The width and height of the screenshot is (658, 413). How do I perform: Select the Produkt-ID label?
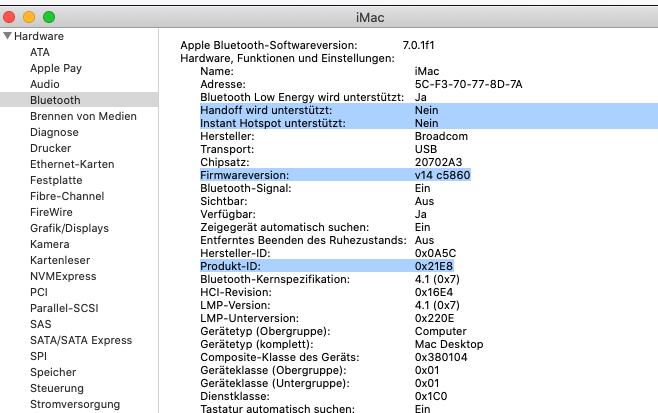point(230,266)
